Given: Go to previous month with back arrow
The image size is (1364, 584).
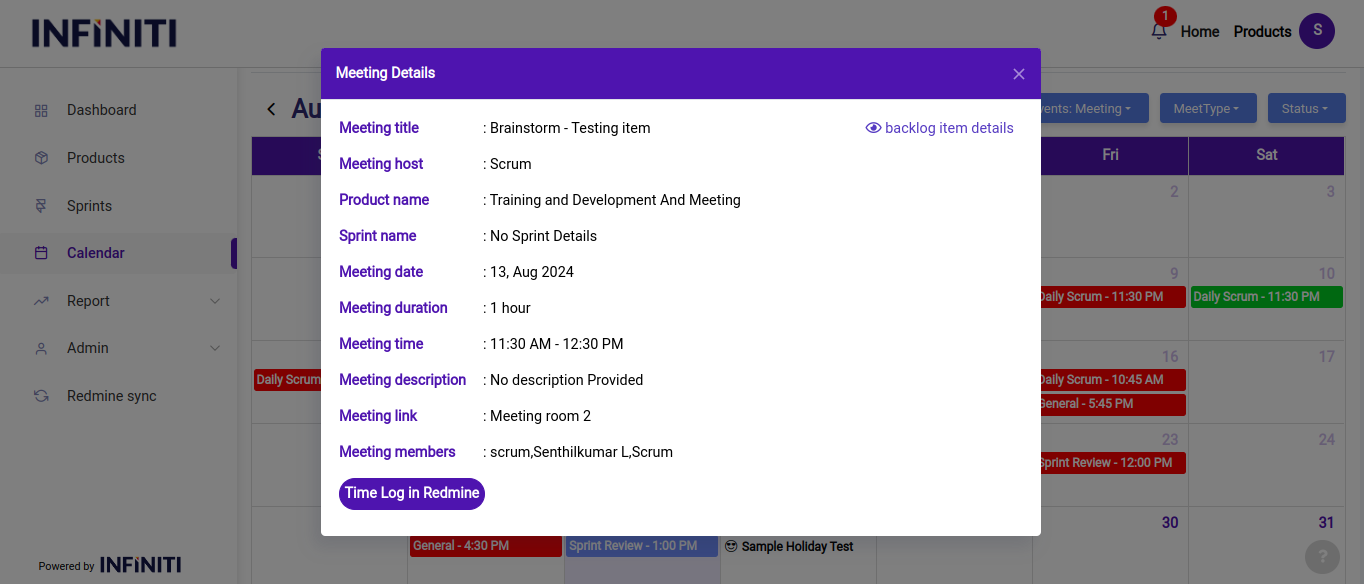Looking at the screenshot, I should point(271,109).
